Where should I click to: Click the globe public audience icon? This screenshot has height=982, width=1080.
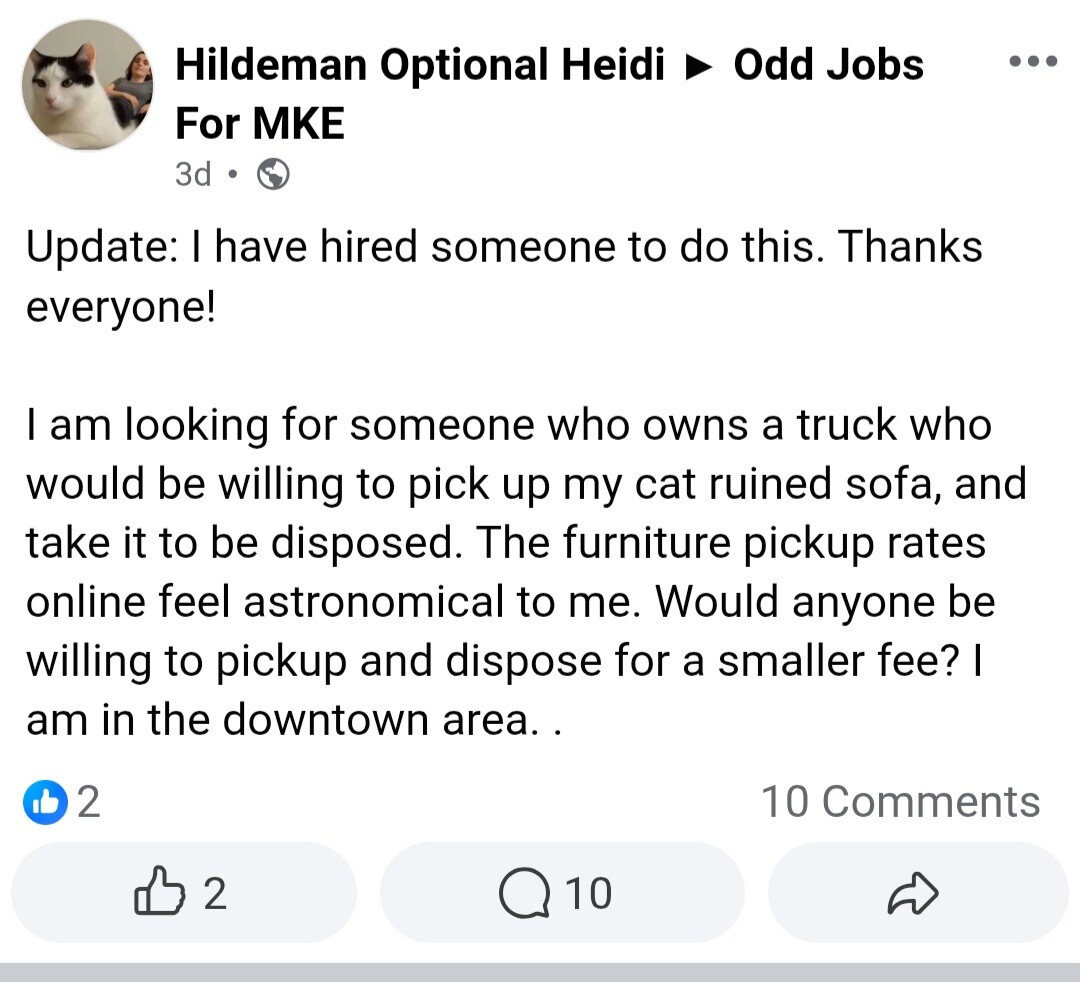coord(274,175)
